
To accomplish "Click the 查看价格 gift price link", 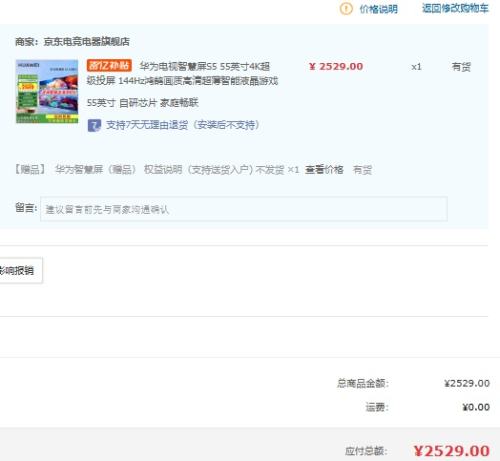I will pyautogui.click(x=324, y=170).
